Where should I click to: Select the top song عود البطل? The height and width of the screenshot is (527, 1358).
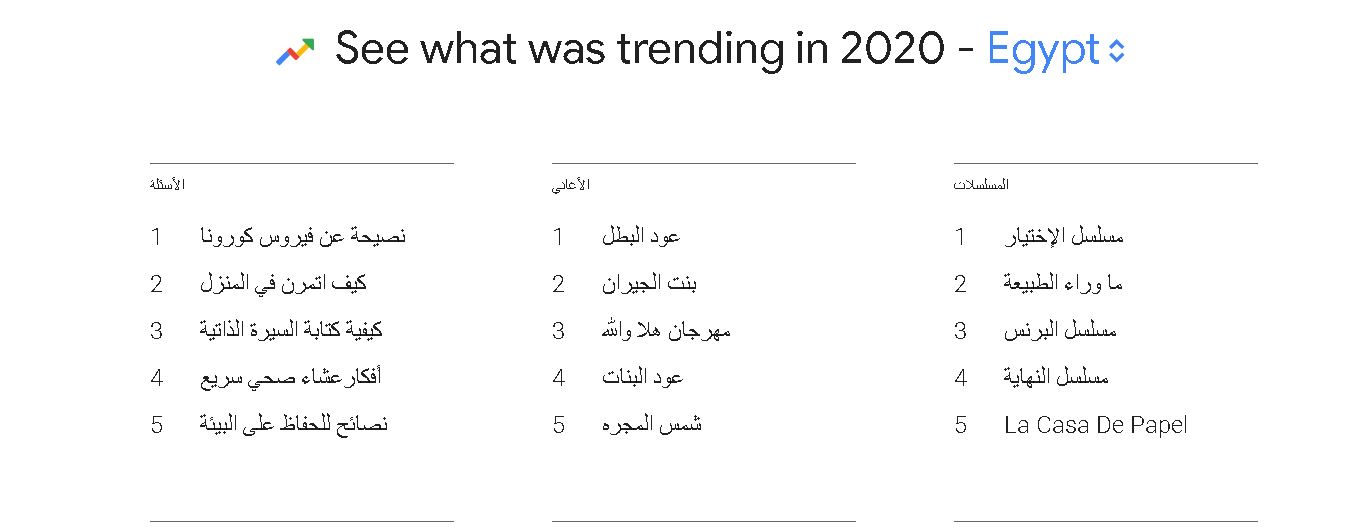tap(641, 237)
